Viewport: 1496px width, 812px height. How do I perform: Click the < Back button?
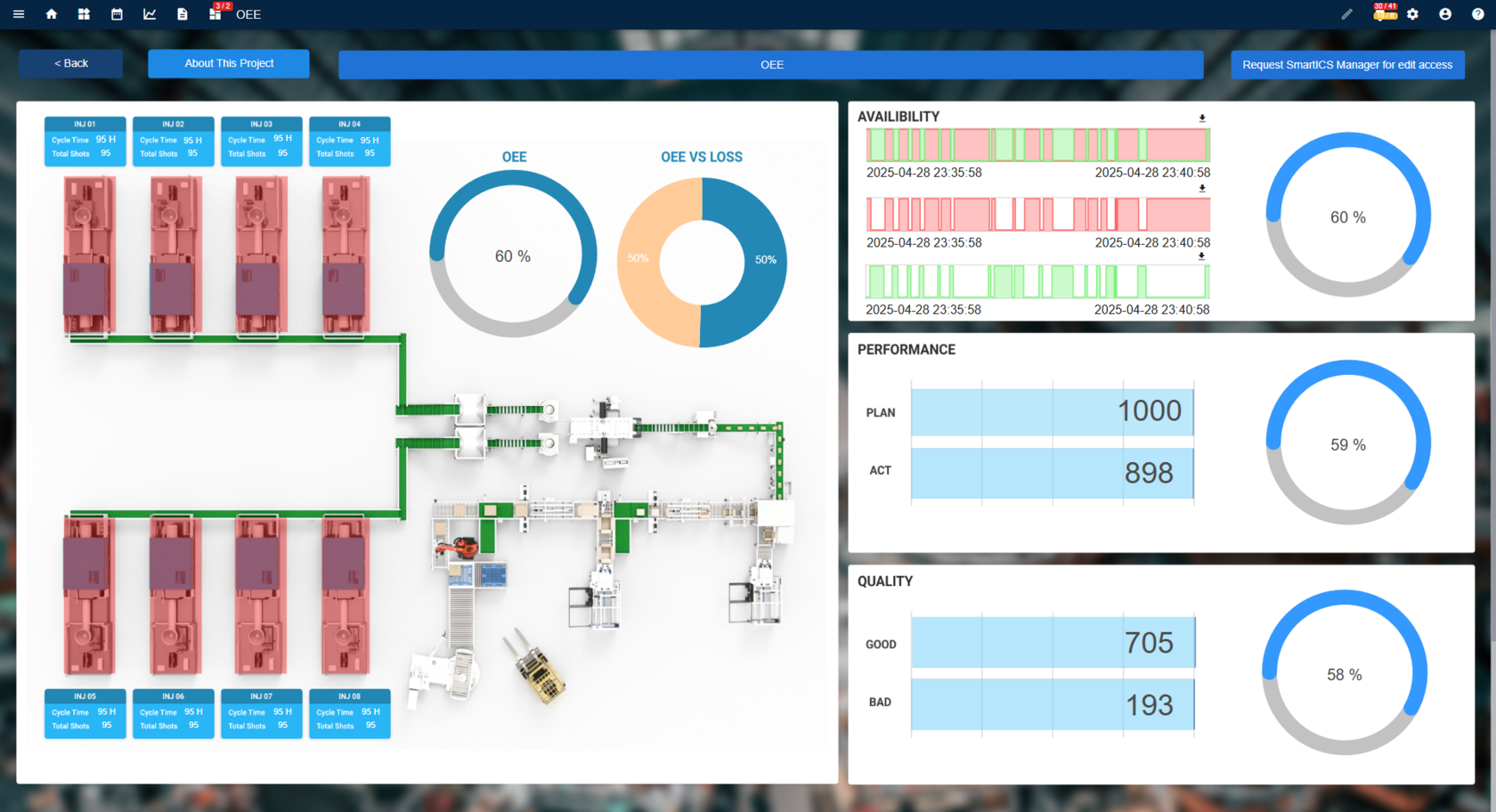coord(71,63)
